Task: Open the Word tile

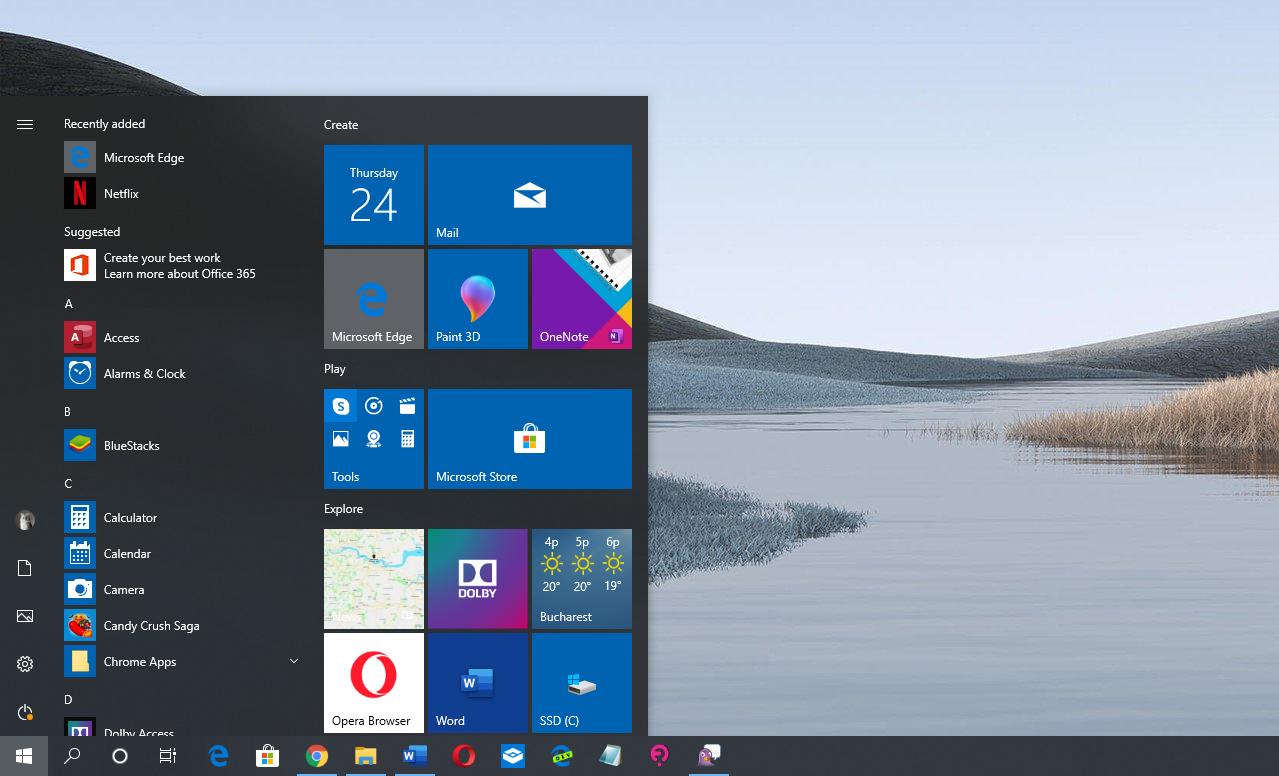Action: (x=478, y=683)
